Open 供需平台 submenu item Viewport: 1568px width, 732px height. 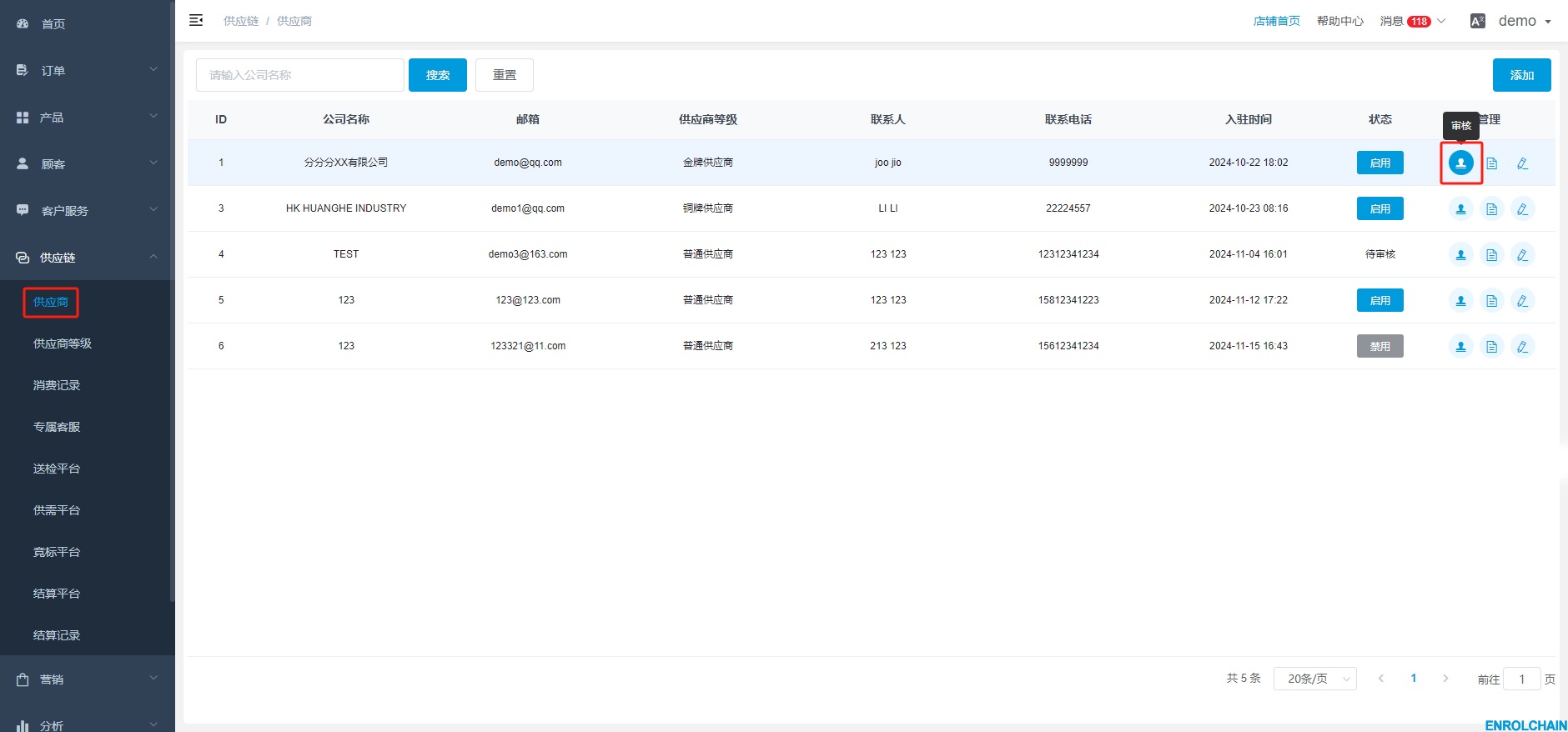point(57,510)
